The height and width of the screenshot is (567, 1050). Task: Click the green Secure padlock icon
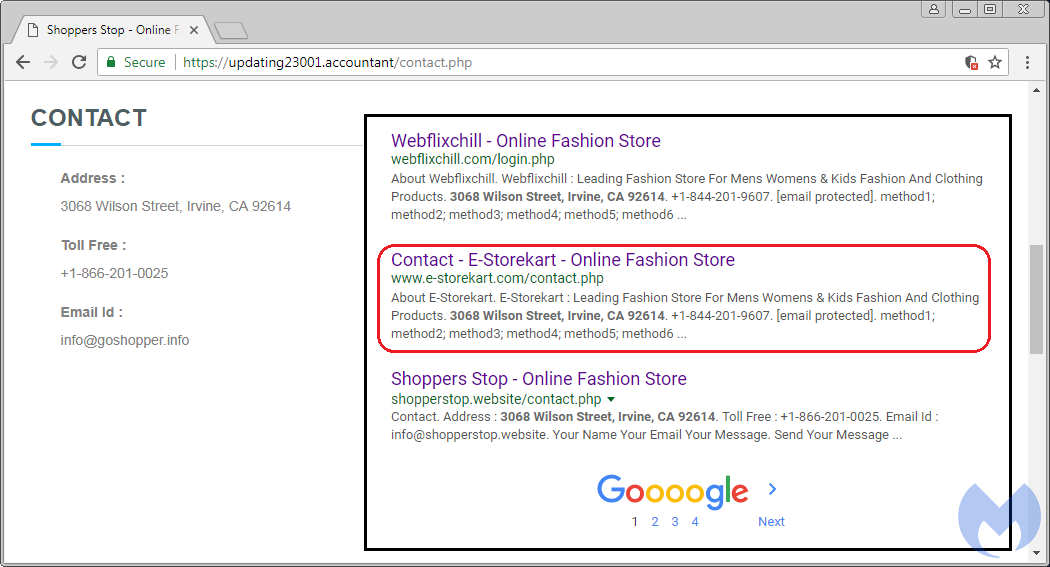[110, 62]
